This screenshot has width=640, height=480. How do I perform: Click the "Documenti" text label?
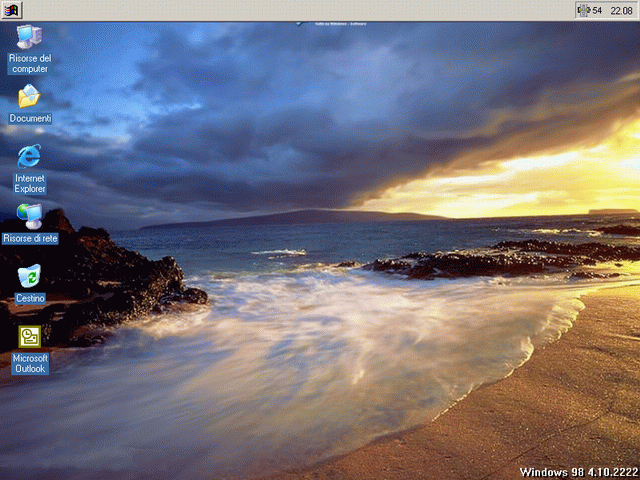point(30,118)
